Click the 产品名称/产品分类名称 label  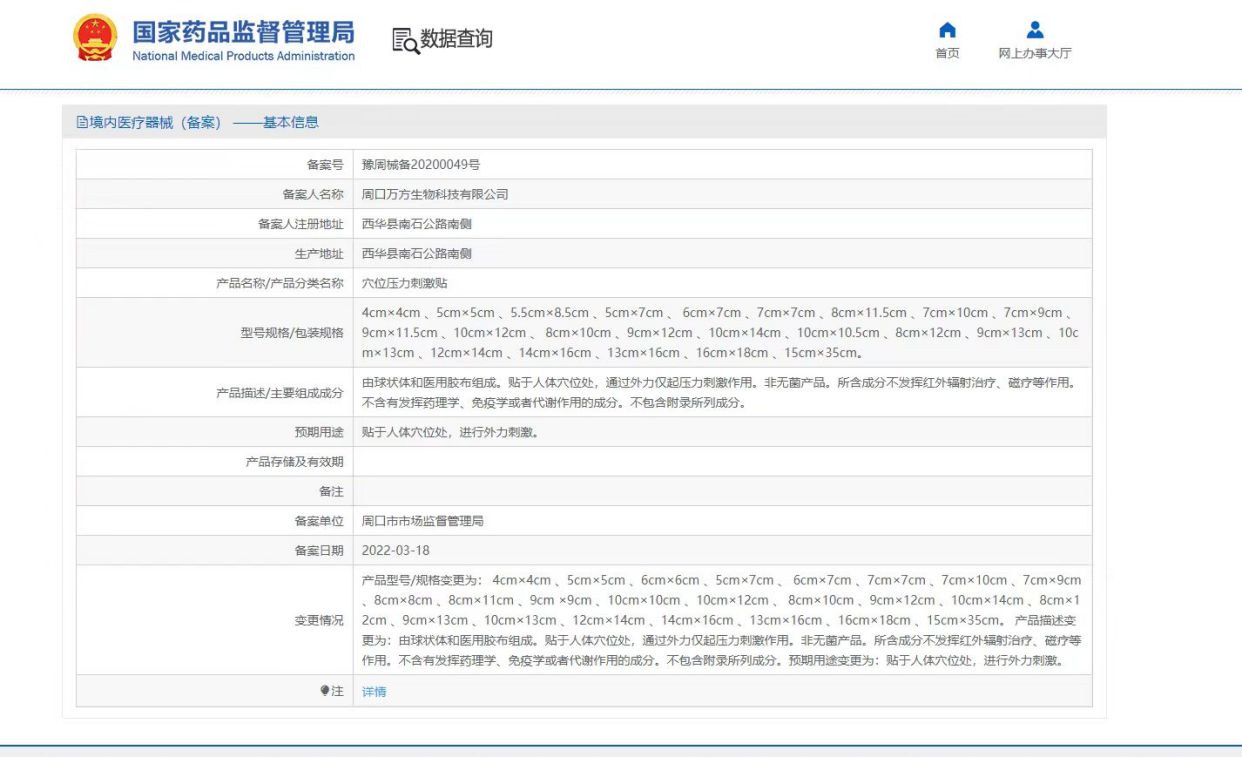tap(280, 284)
